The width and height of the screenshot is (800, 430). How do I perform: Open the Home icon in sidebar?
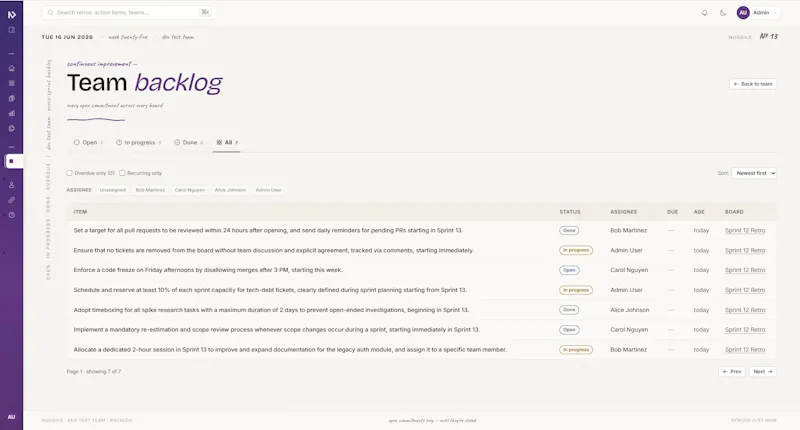[x=11, y=68]
